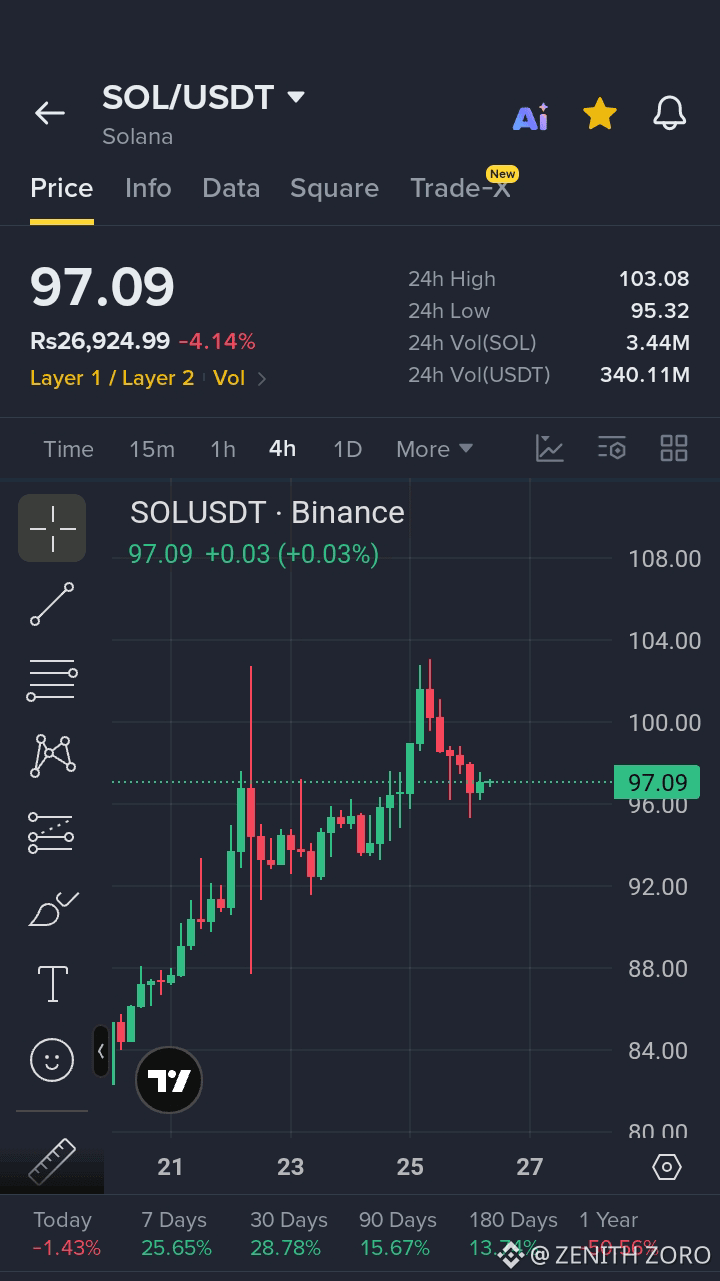Select the 4h interval

click(283, 448)
